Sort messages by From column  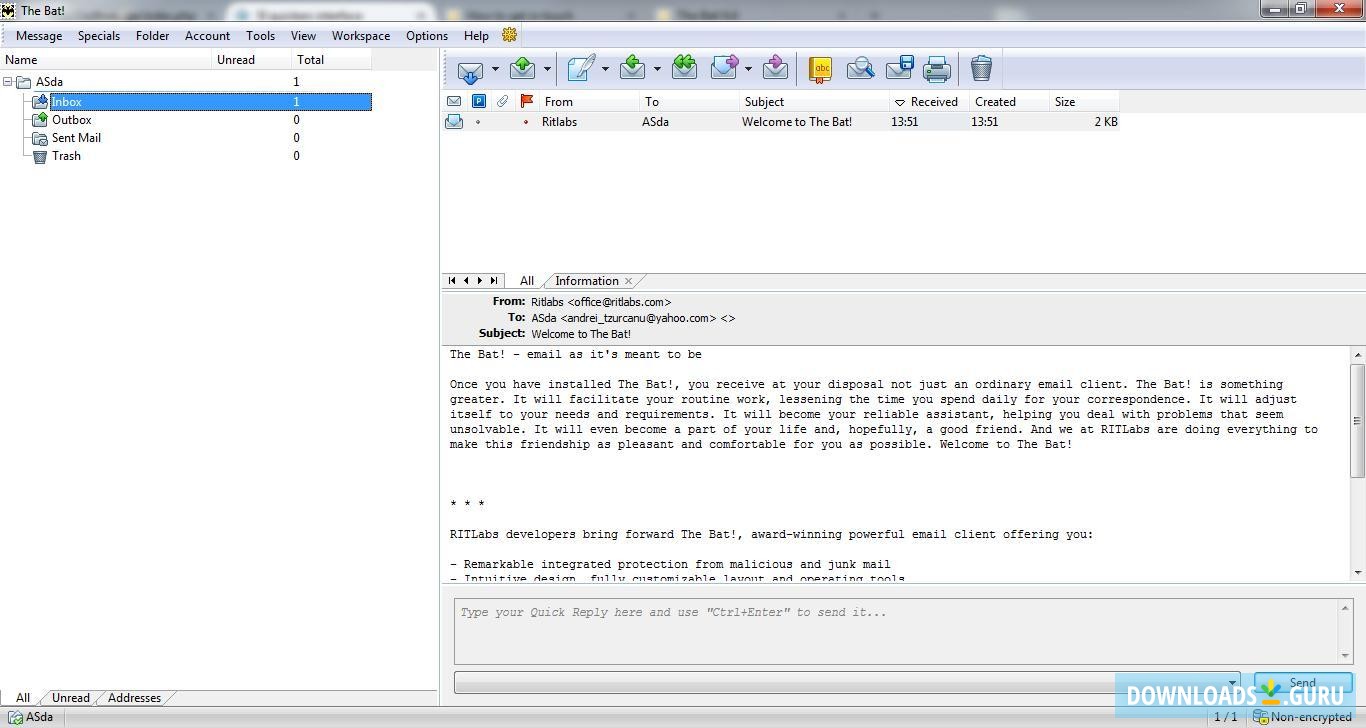click(x=589, y=102)
